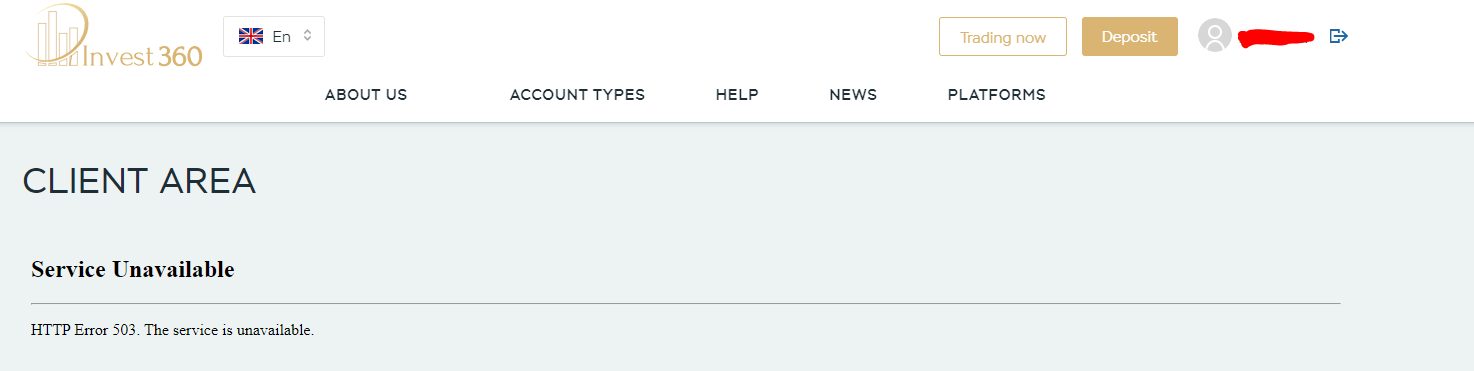Click the divider line under Service Unavailable
Image resolution: width=1474 pixels, height=371 pixels.
coord(685,303)
